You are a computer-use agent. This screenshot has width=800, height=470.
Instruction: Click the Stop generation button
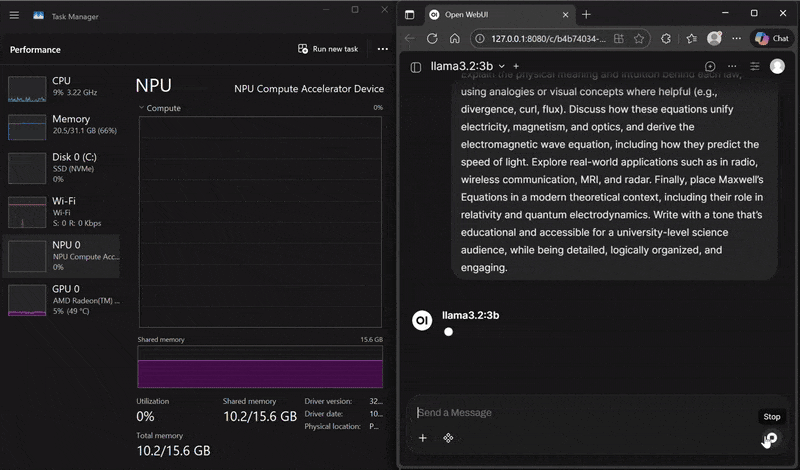coord(770,438)
